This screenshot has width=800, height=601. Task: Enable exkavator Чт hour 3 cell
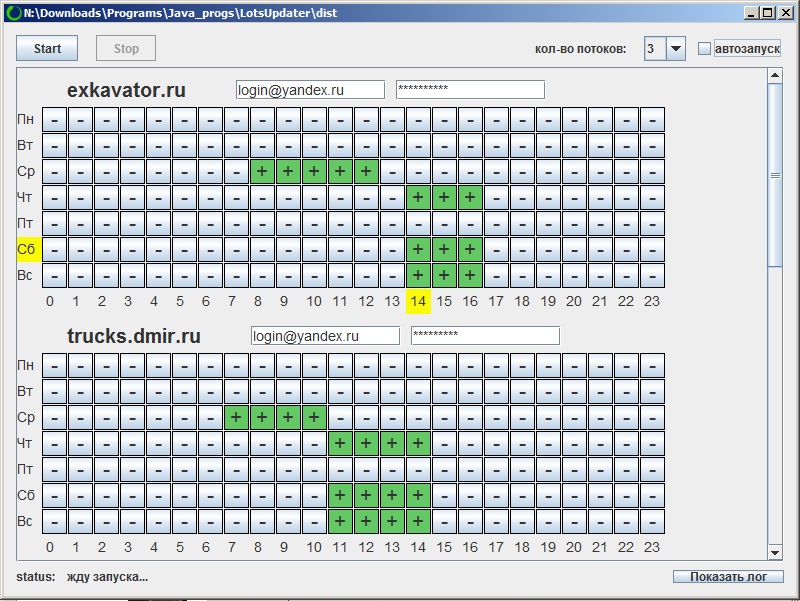132,197
